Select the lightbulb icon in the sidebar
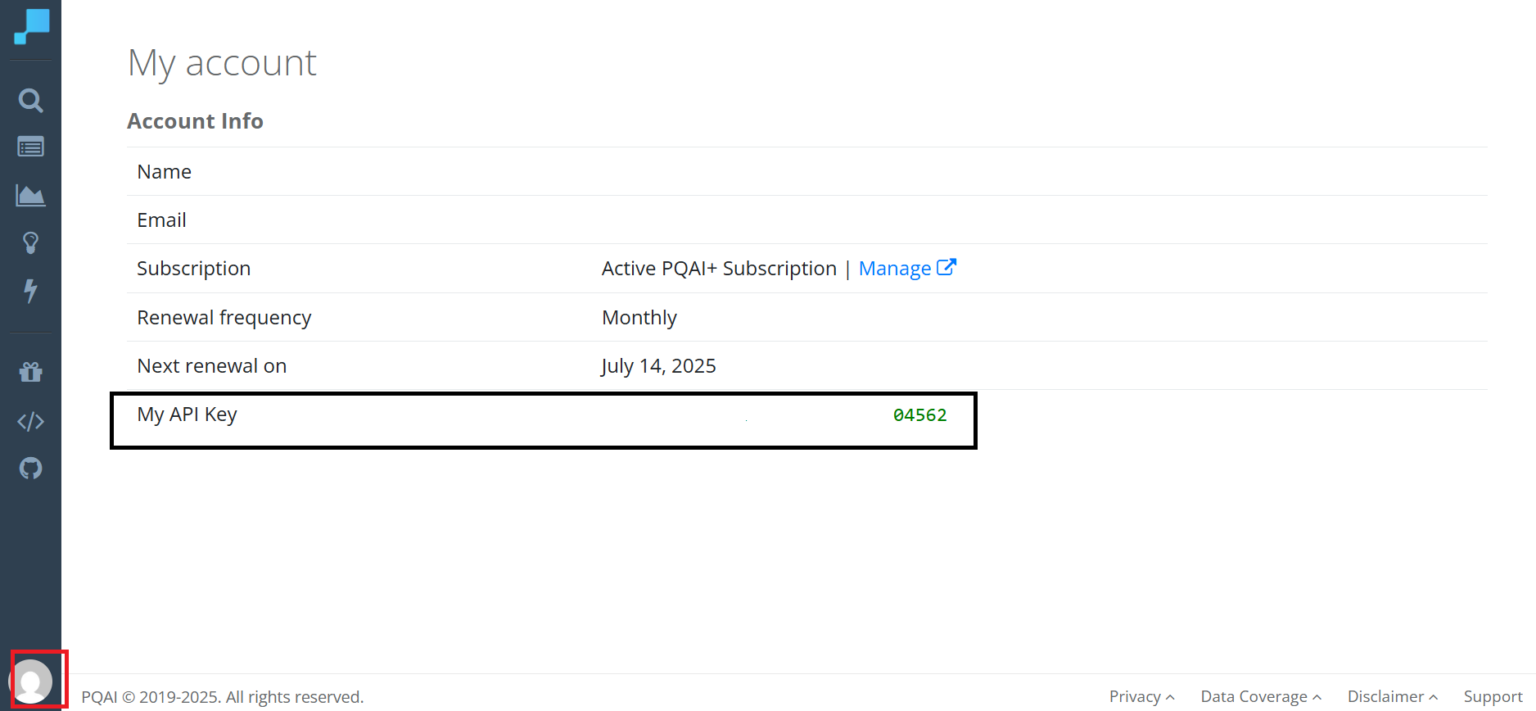This screenshot has width=1536, height=711. pyautogui.click(x=31, y=242)
